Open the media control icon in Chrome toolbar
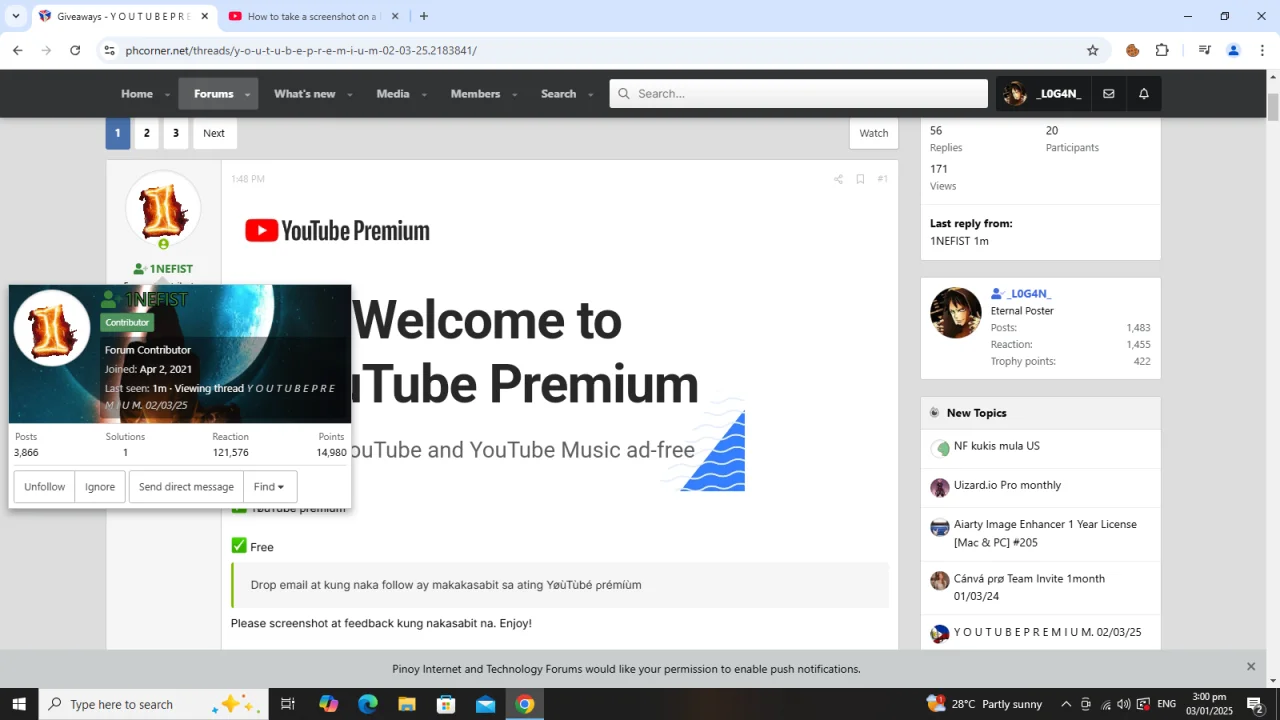This screenshot has width=1280, height=720. [1204, 50]
